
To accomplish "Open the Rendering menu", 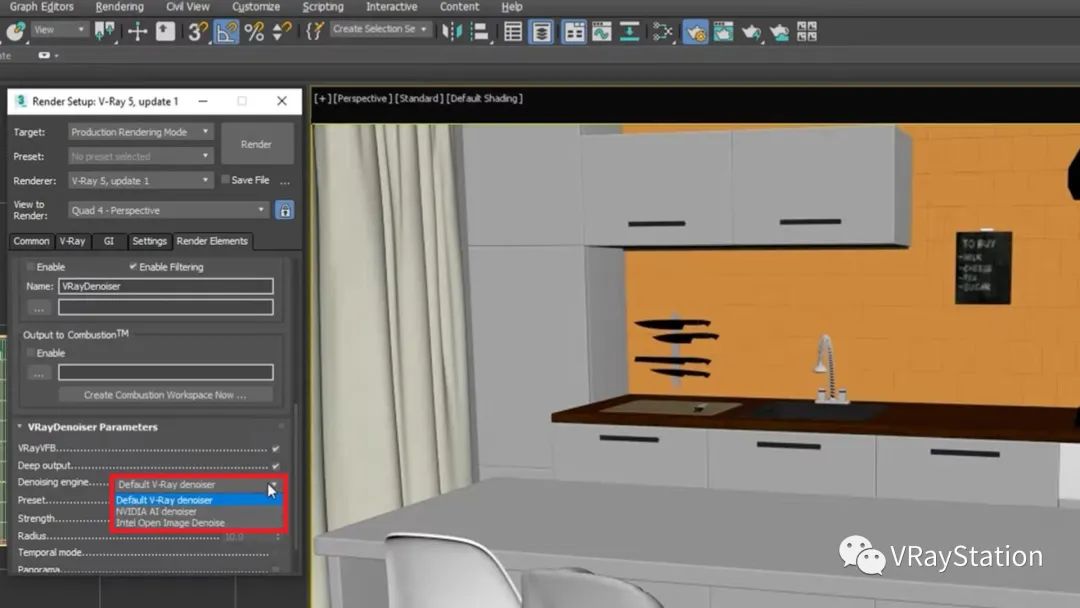I will point(119,7).
